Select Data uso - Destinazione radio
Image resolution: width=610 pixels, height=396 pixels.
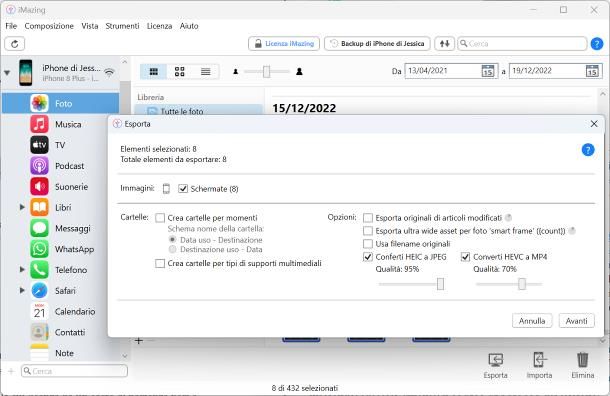pos(172,239)
